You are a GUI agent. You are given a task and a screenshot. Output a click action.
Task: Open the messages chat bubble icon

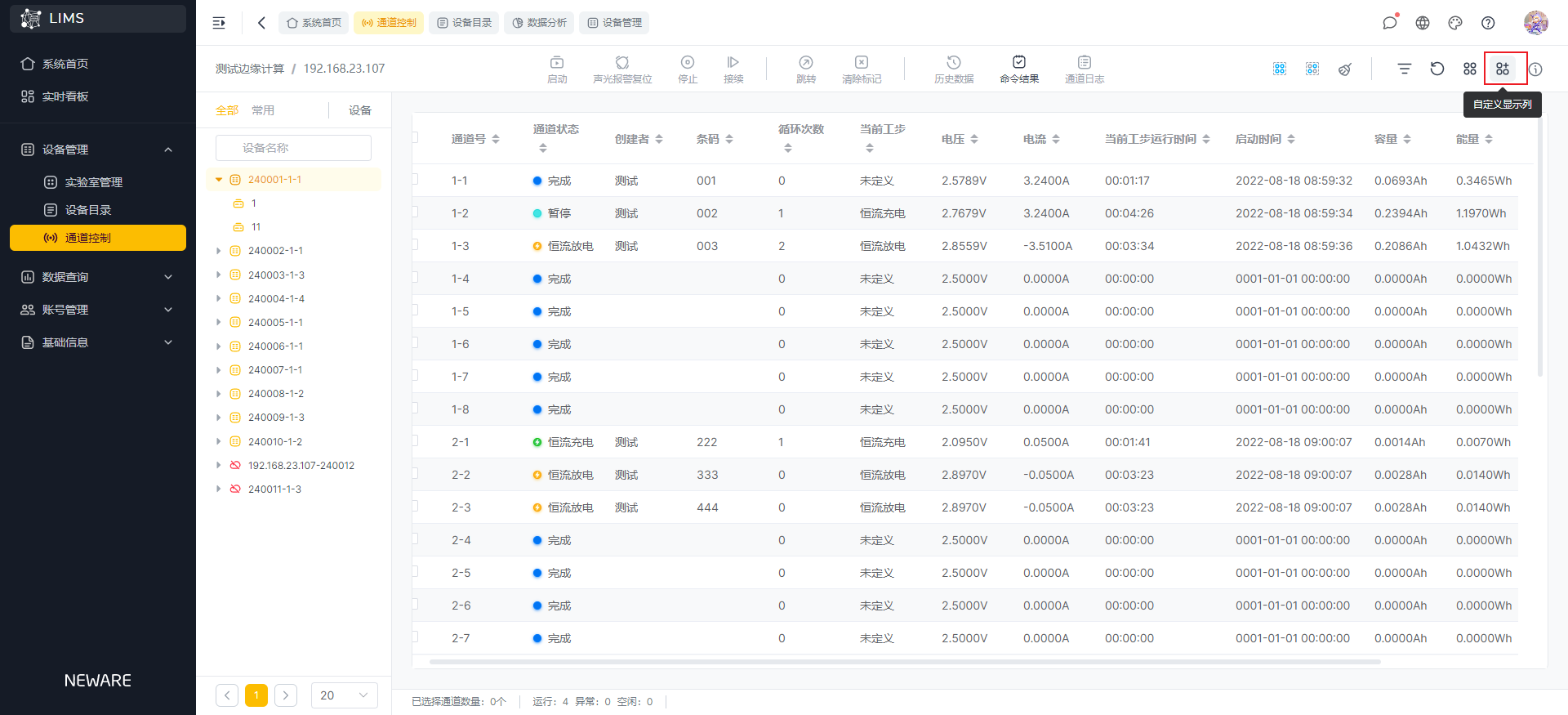click(1390, 23)
